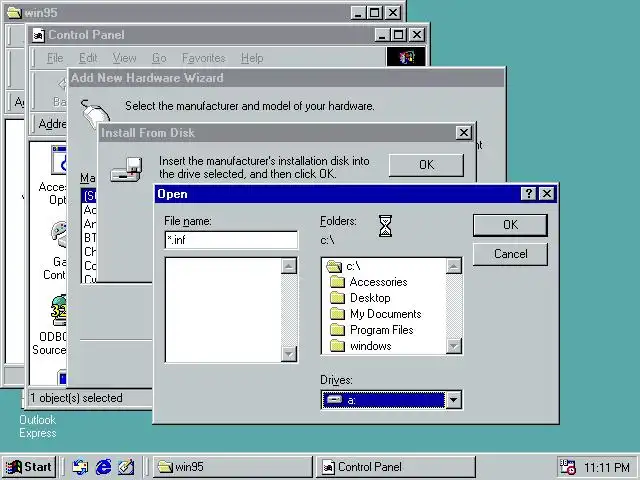Select Outlook Express desktop shortcut label

click(38, 426)
